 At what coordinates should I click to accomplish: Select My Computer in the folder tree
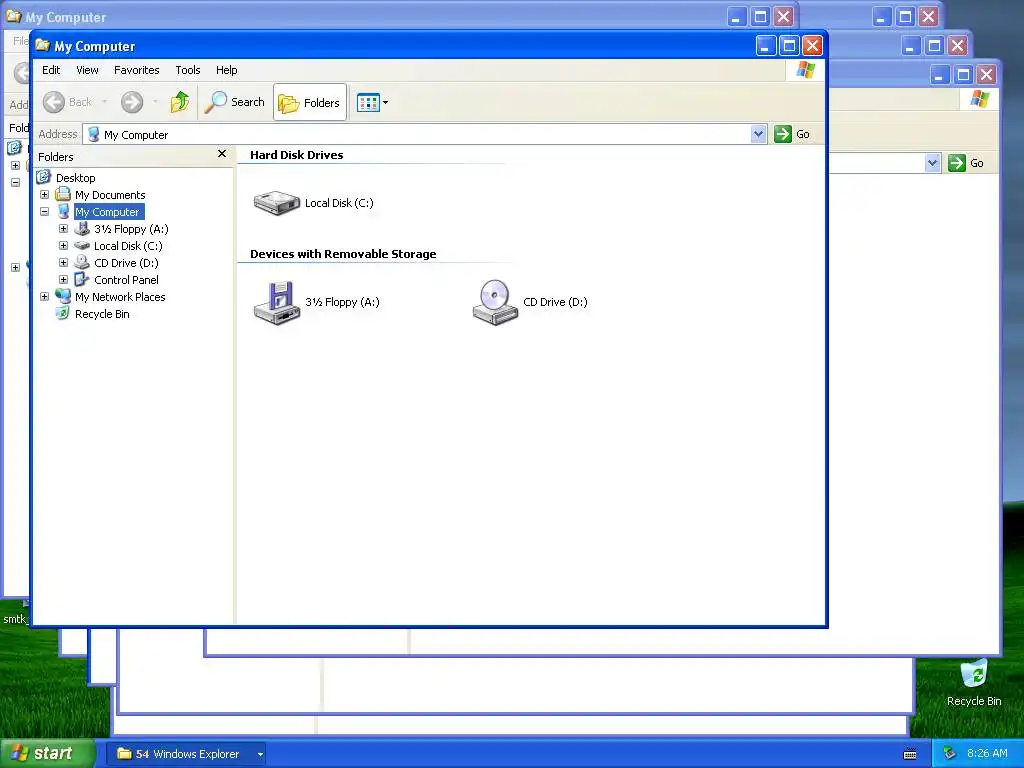(106, 212)
